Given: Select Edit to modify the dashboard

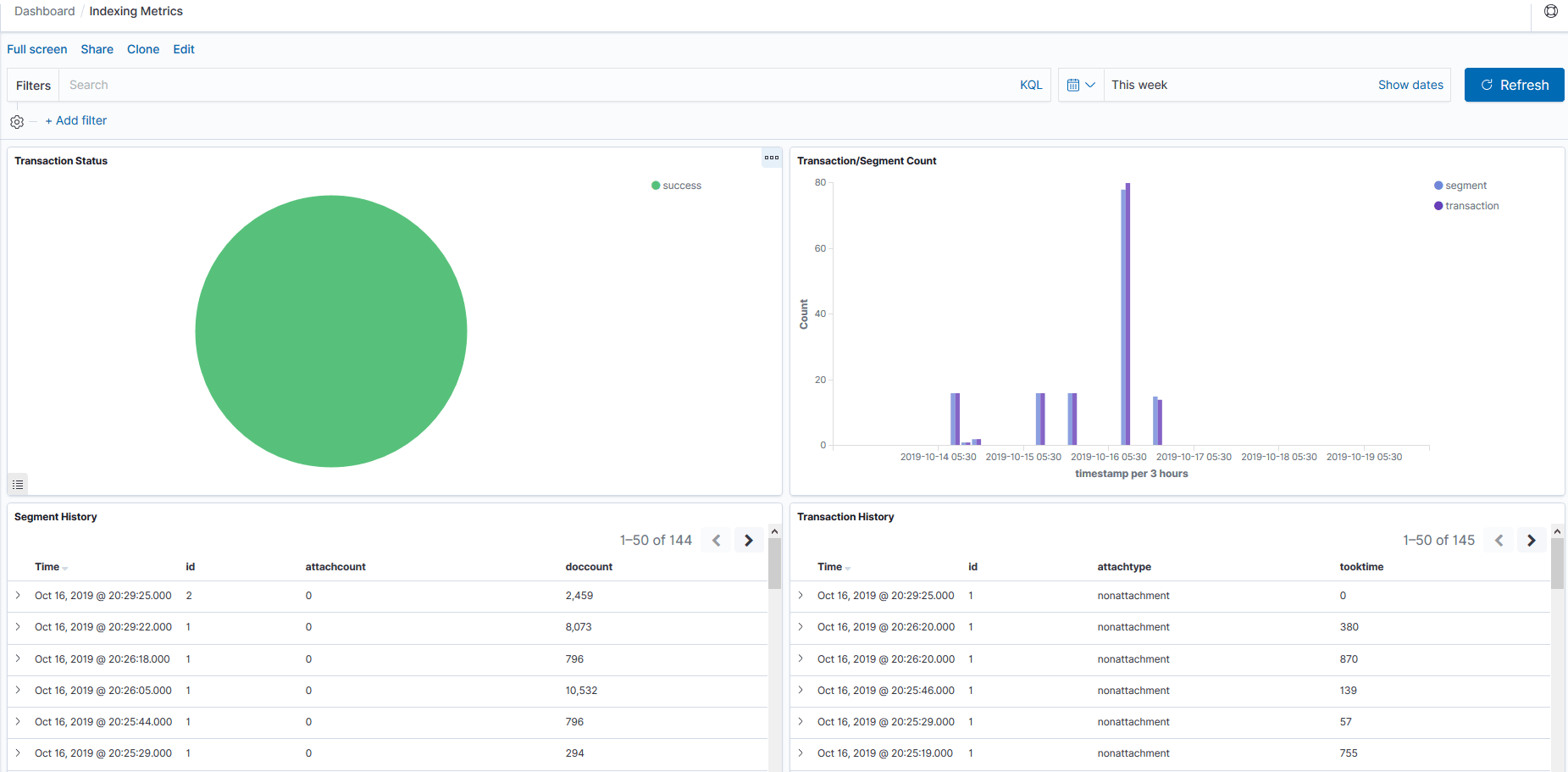Looking at the screenshot, I should [183, 49].
